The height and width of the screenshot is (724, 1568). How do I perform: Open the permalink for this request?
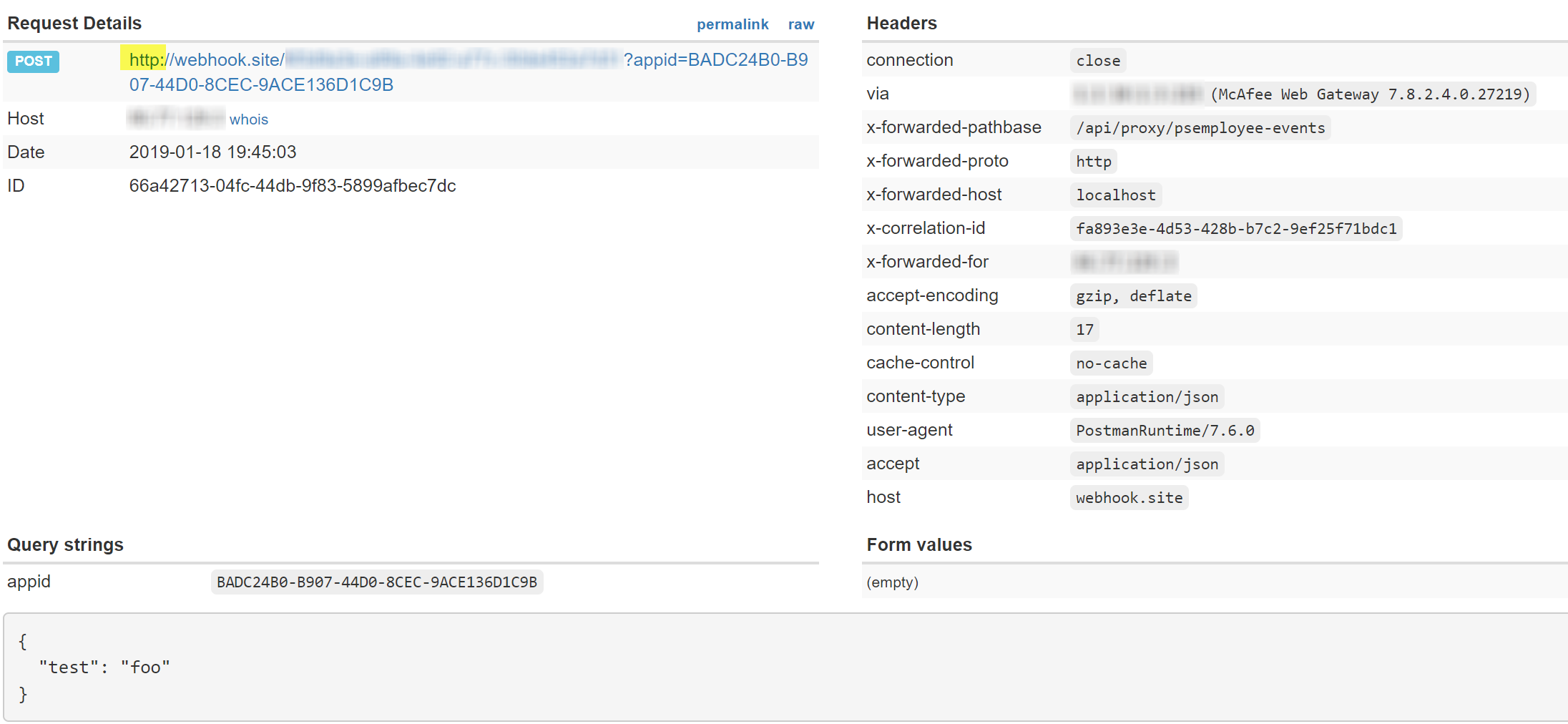click(732, 24)
